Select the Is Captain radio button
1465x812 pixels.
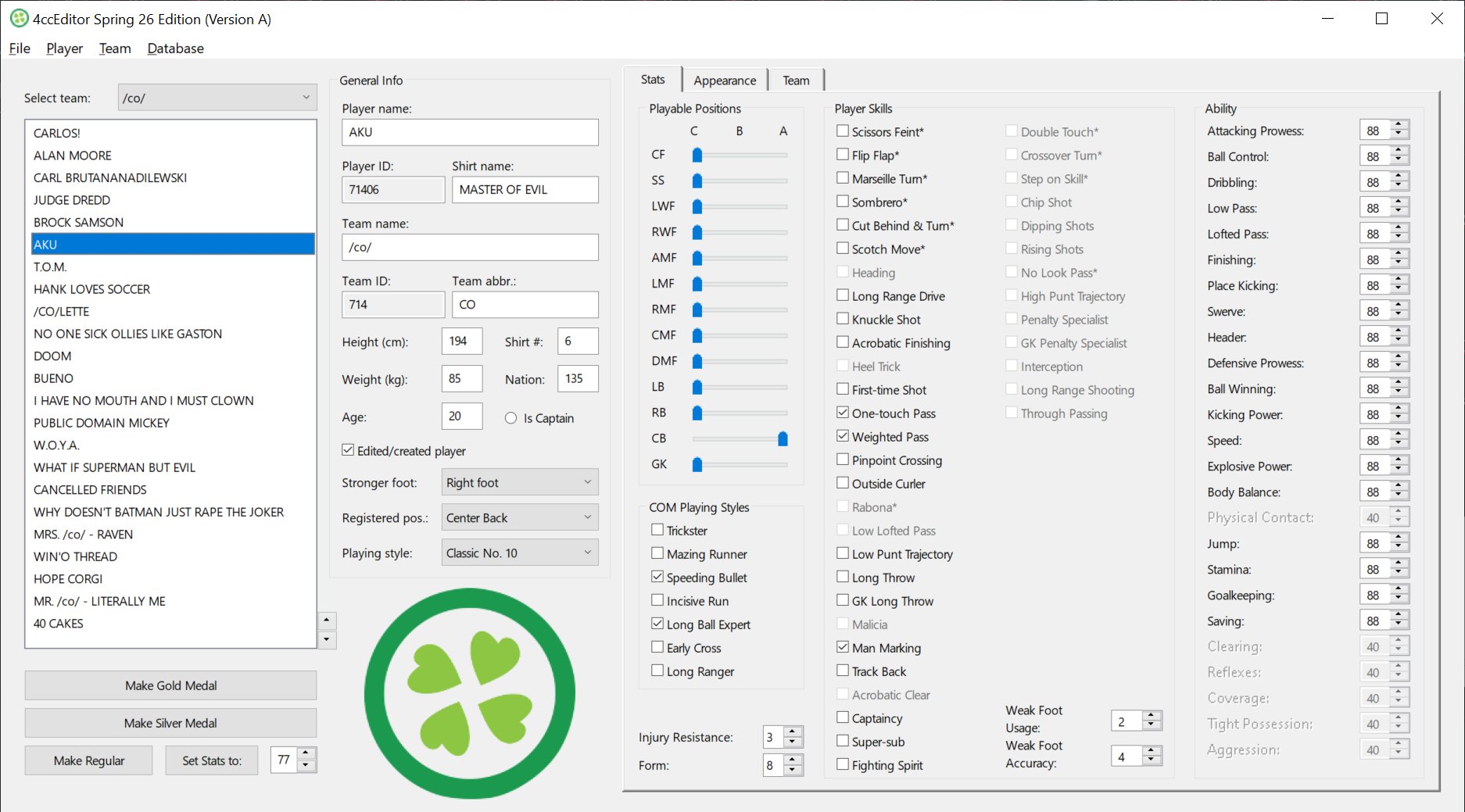511,418
